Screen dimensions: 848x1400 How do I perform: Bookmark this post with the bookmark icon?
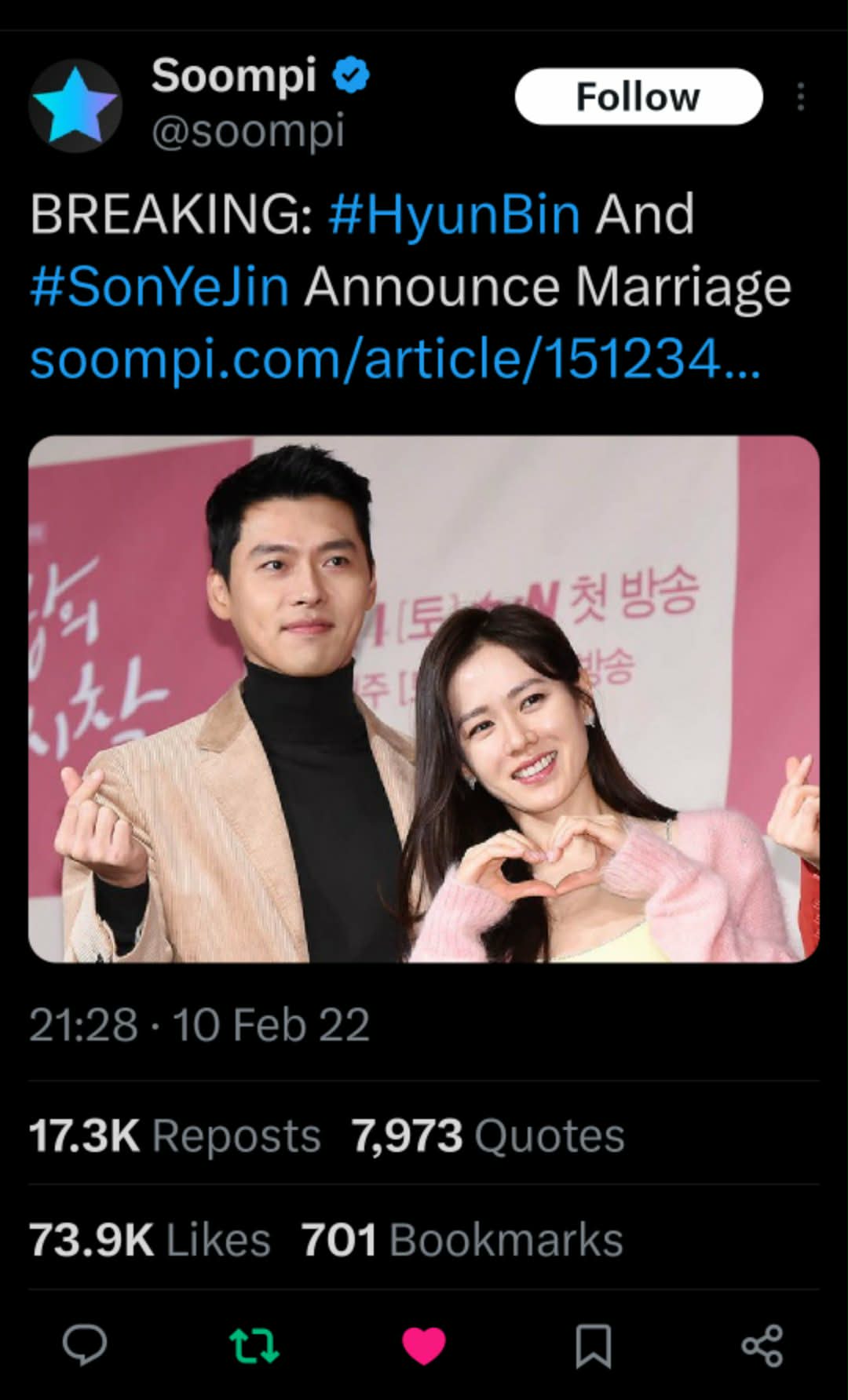click(594, 1346)
